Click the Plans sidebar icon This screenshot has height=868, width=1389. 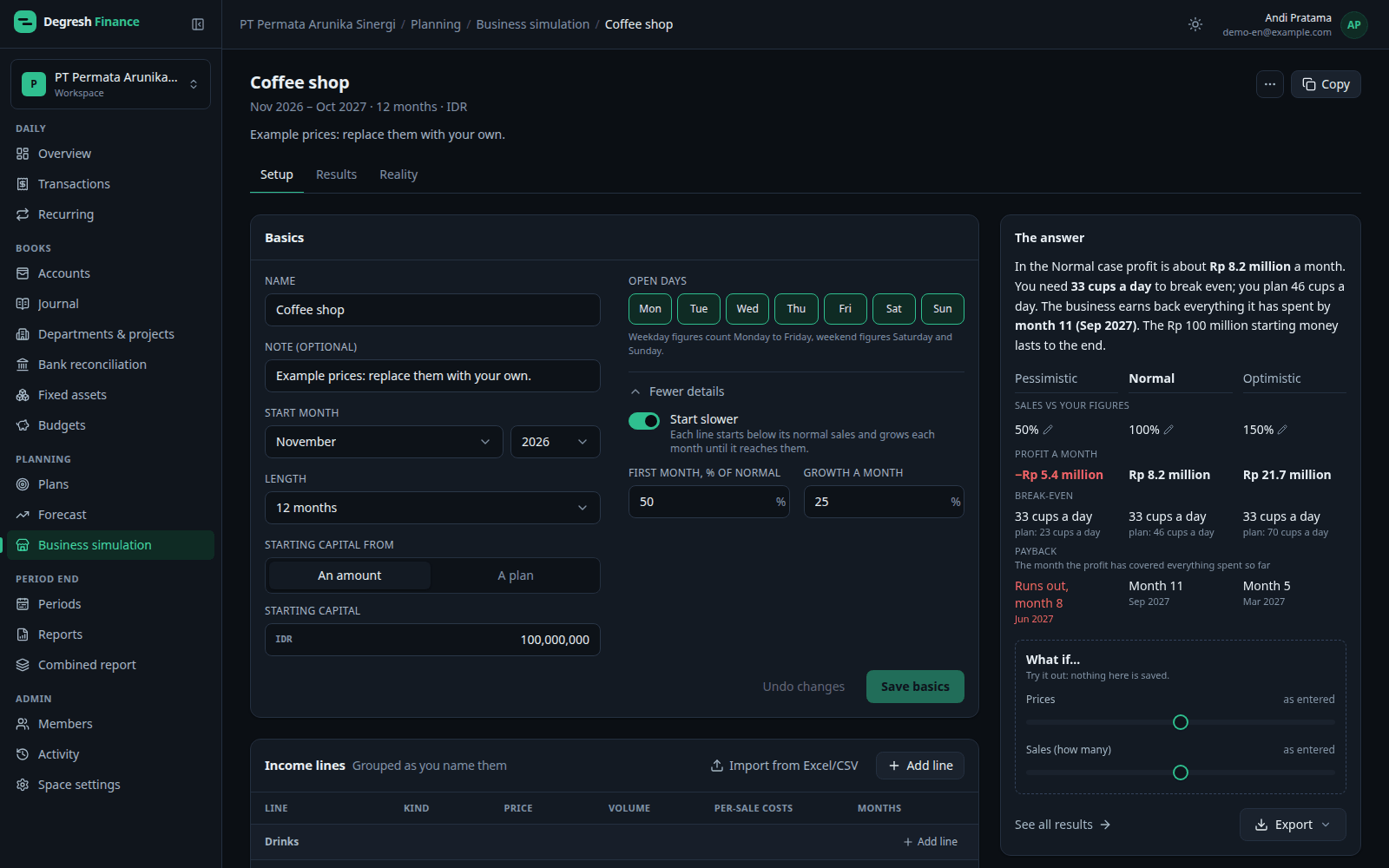point(23,484)
